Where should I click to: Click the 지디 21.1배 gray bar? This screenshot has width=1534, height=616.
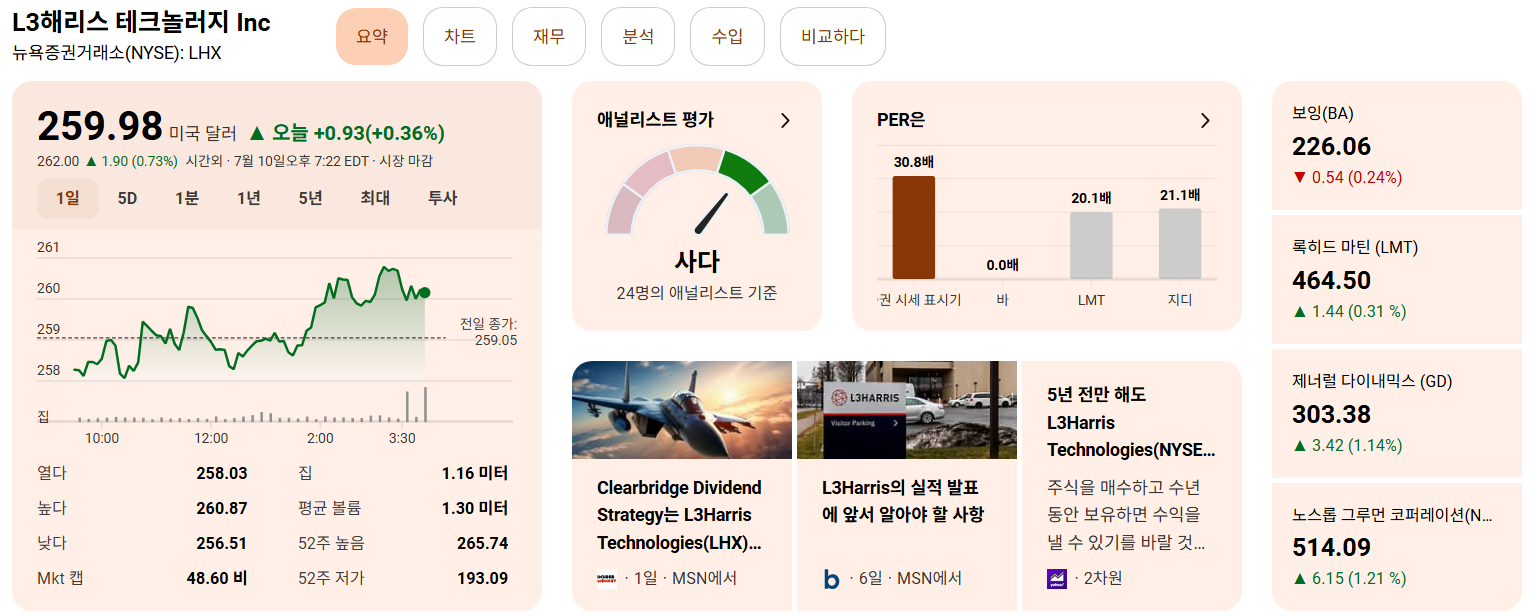pos(1180,244)
